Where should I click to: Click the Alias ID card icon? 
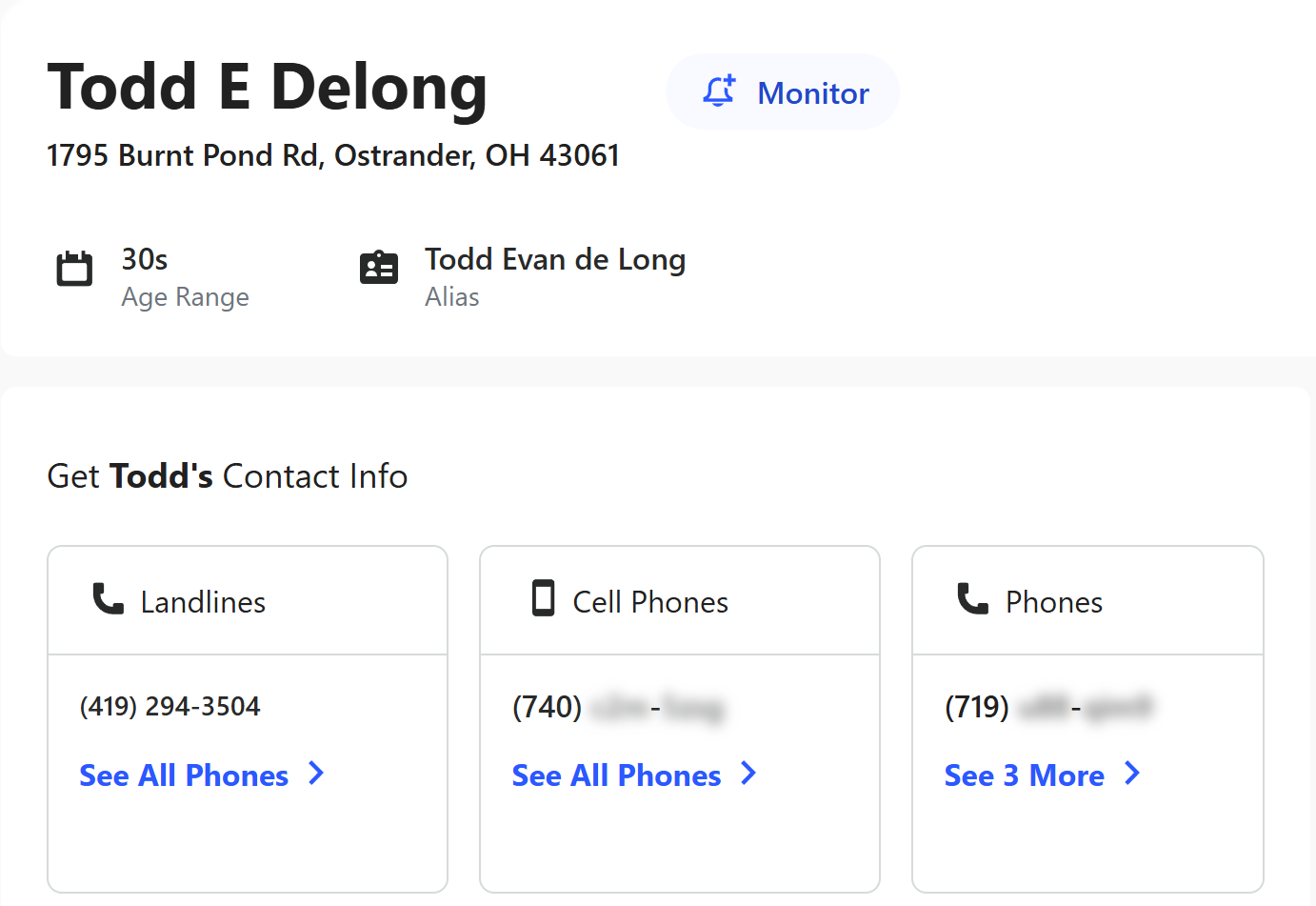click(379, 268)
